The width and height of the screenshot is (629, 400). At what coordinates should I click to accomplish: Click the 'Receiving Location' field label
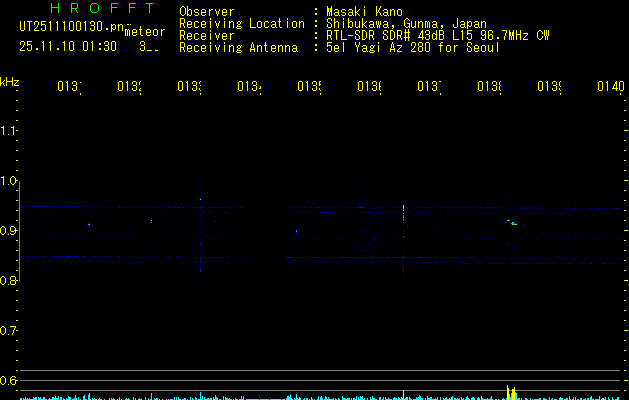tap(242, 24)
